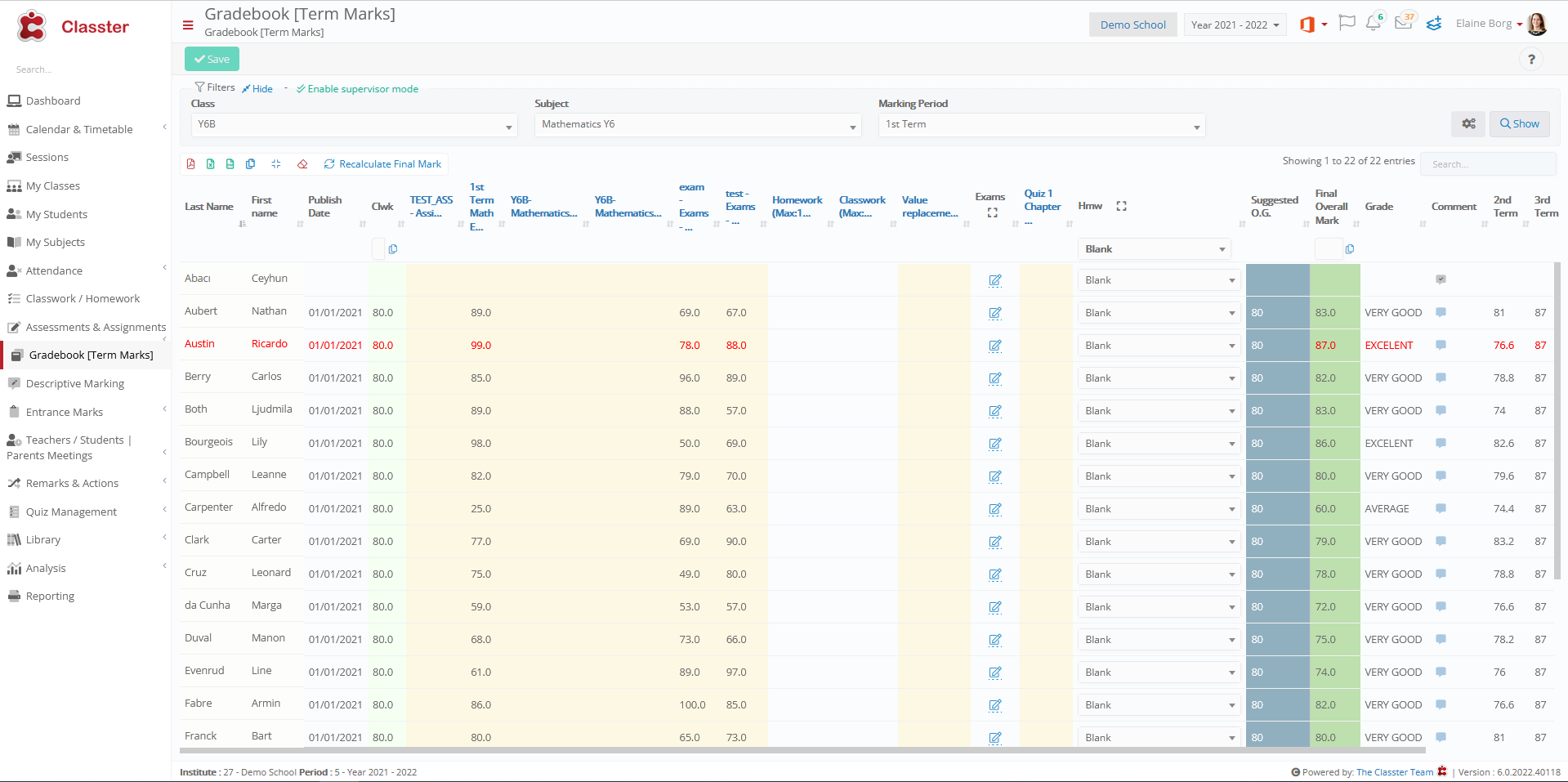This screenshot has width=1568, height=782.
Task: Open the Year 2021 - 2022 selector
Action: coord(1234,24)
